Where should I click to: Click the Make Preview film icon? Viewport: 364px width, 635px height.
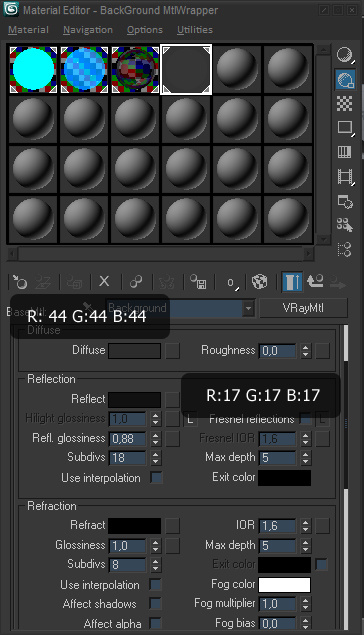pos(345,177)
